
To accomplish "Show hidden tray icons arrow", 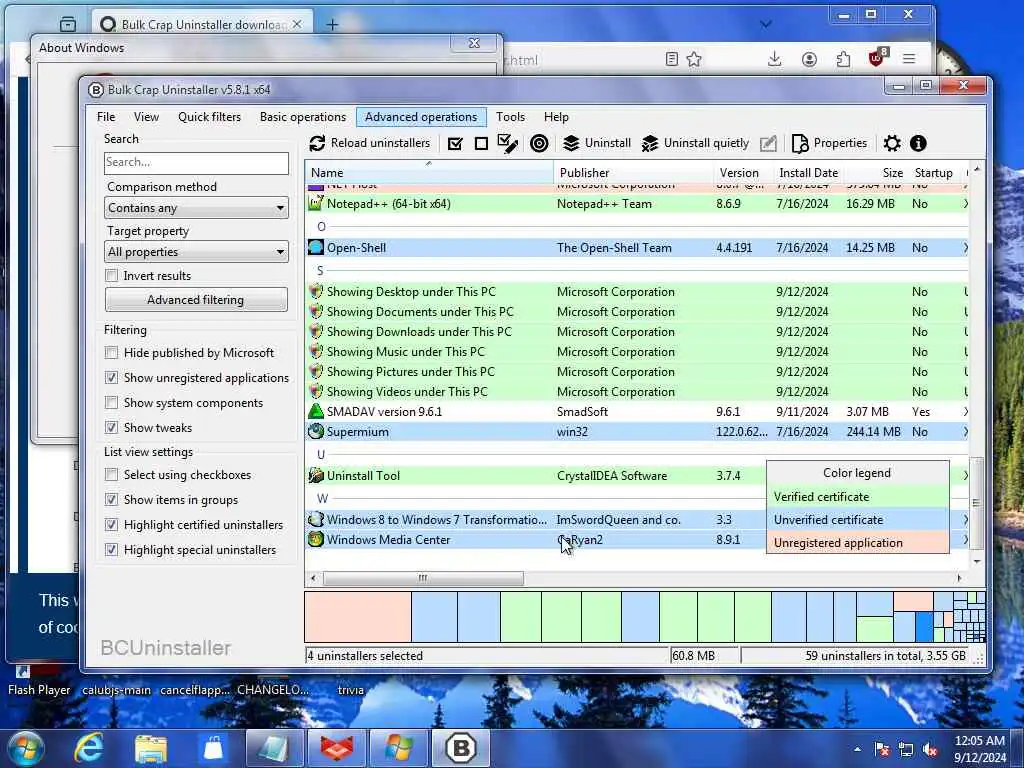I will (x=857, y=749).
